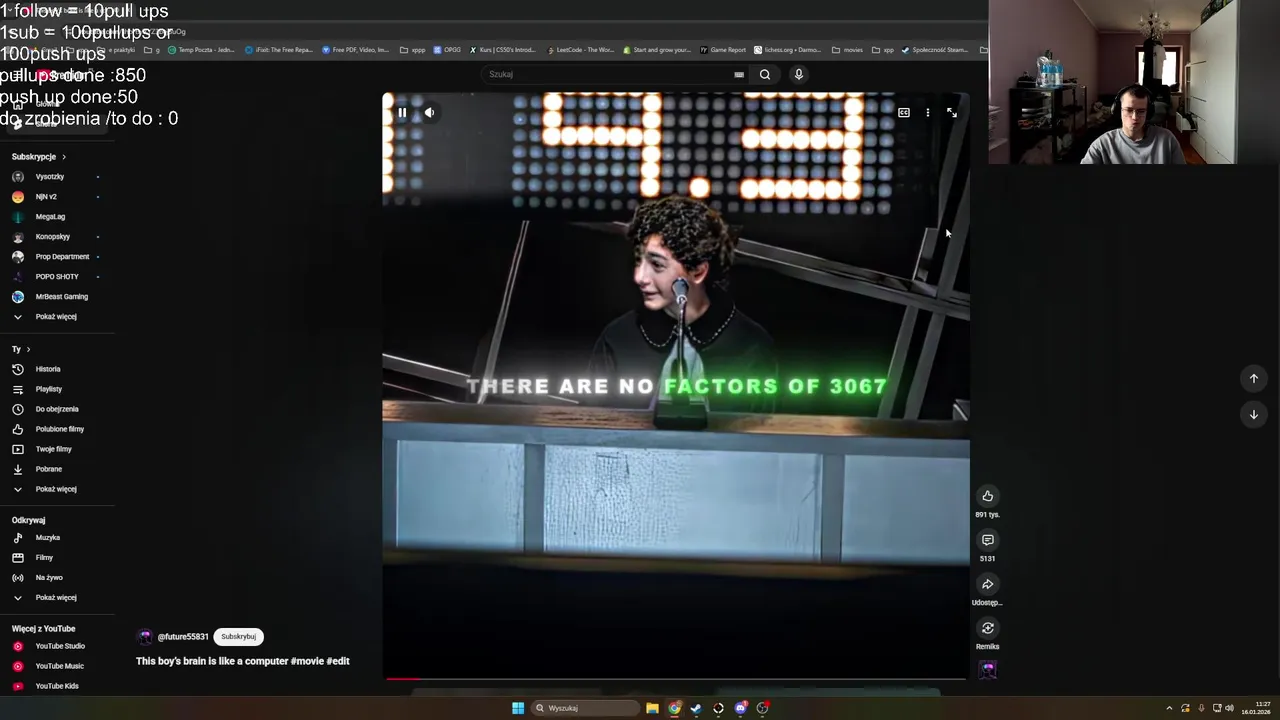This screenshot has height=720, width=1280.
Task: Open YouTube Kids
Action: tap(56, 686)
